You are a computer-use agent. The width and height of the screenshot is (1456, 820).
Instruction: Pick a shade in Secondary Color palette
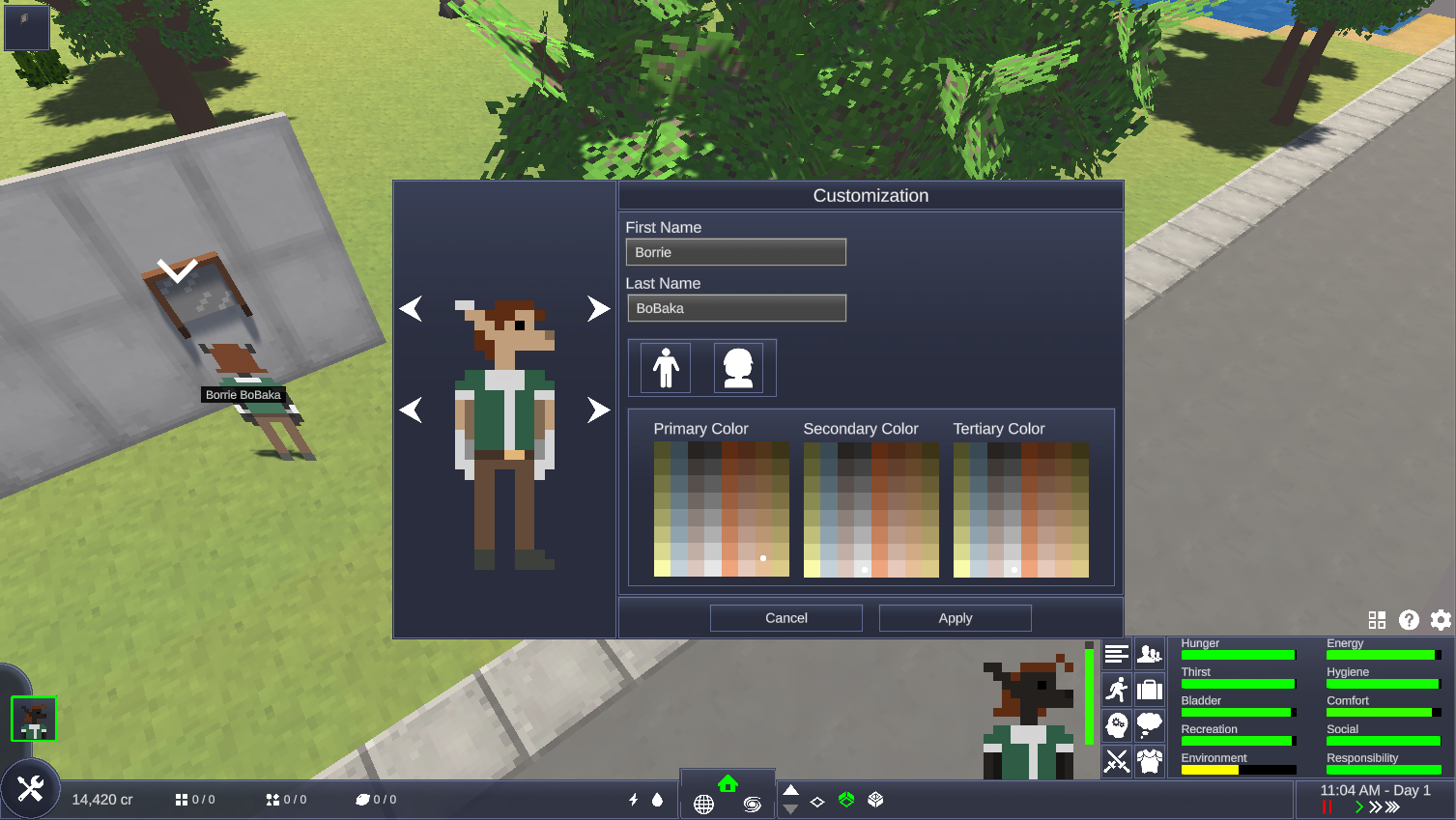pyautogui.click(x=871, y=510)
